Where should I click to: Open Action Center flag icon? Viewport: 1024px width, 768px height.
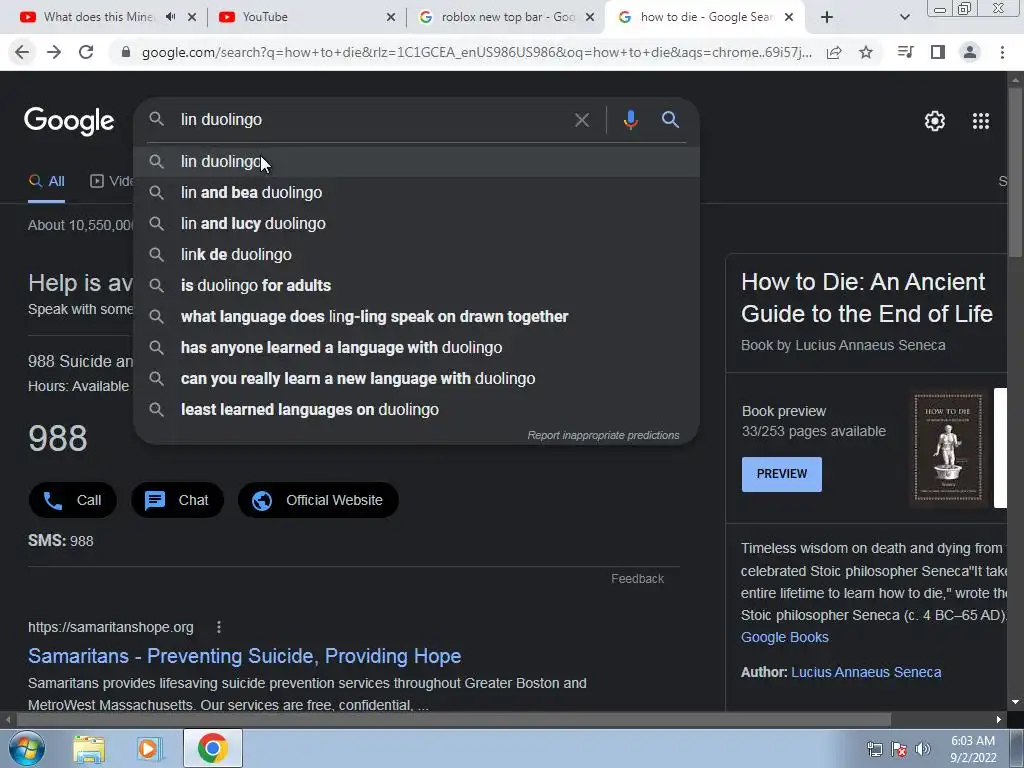tap(899, 749)
